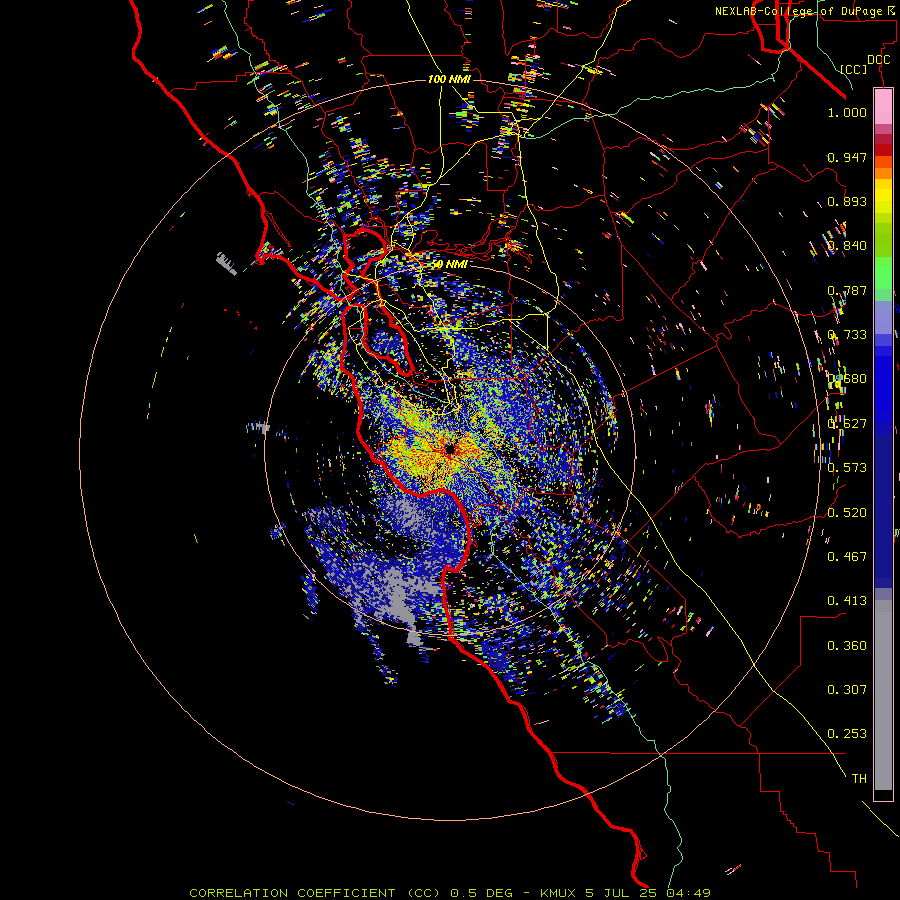Select the 0.787 scale value
This screenshot has width=900, height=900.
pyautogui.click(x=847, y=290)
